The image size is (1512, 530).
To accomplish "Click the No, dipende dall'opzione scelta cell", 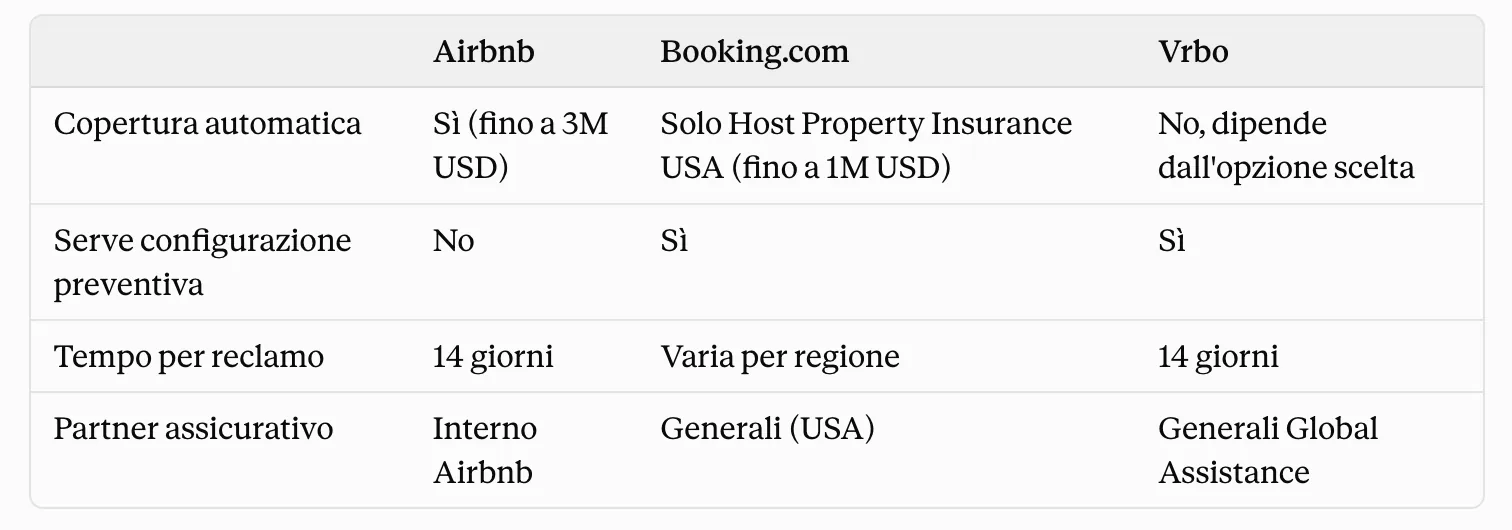I will (x=1286, y=146).
